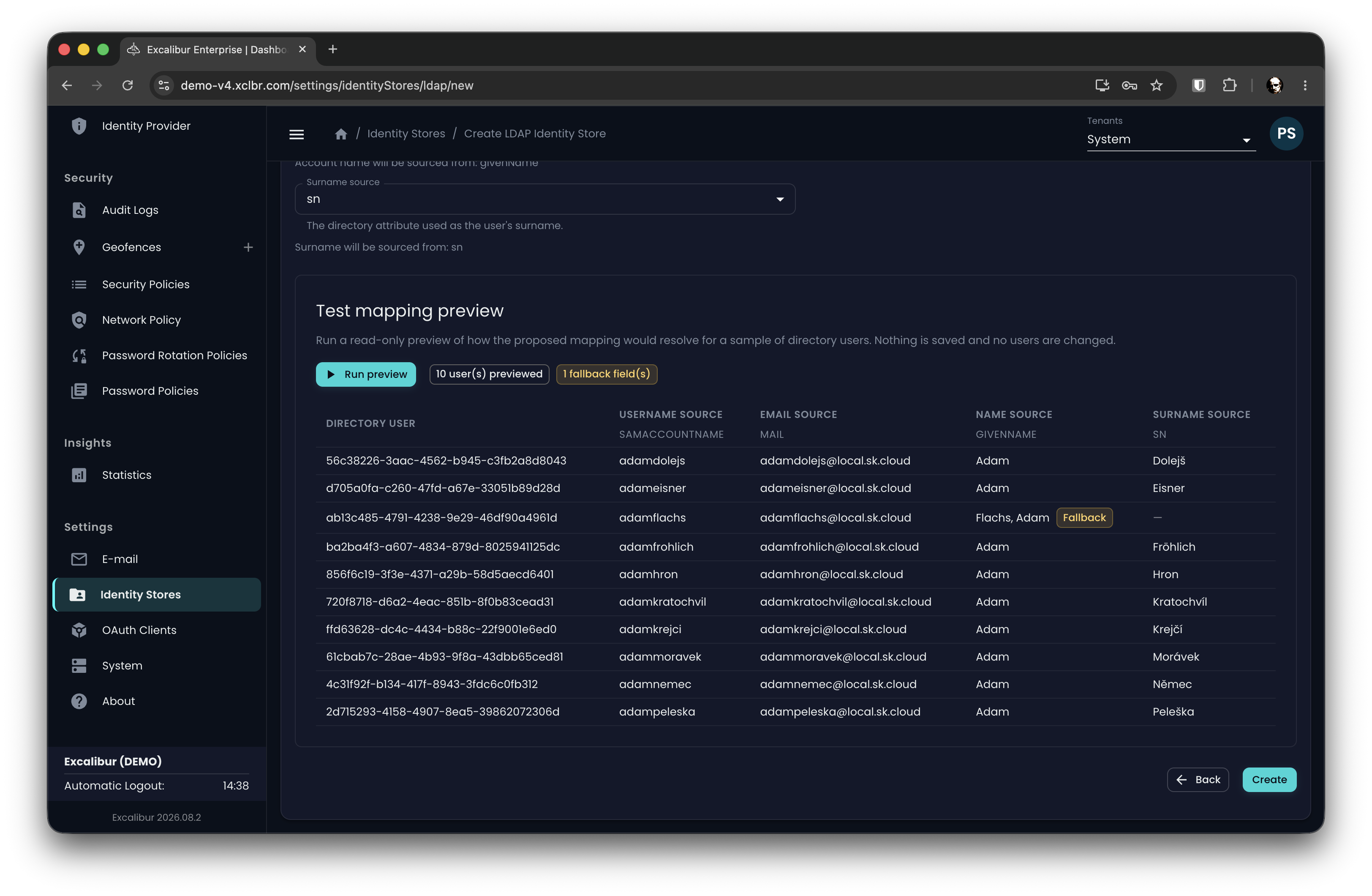
Task: Open the shield extension icon in toolbar
Action: [x=1198, y=85]
